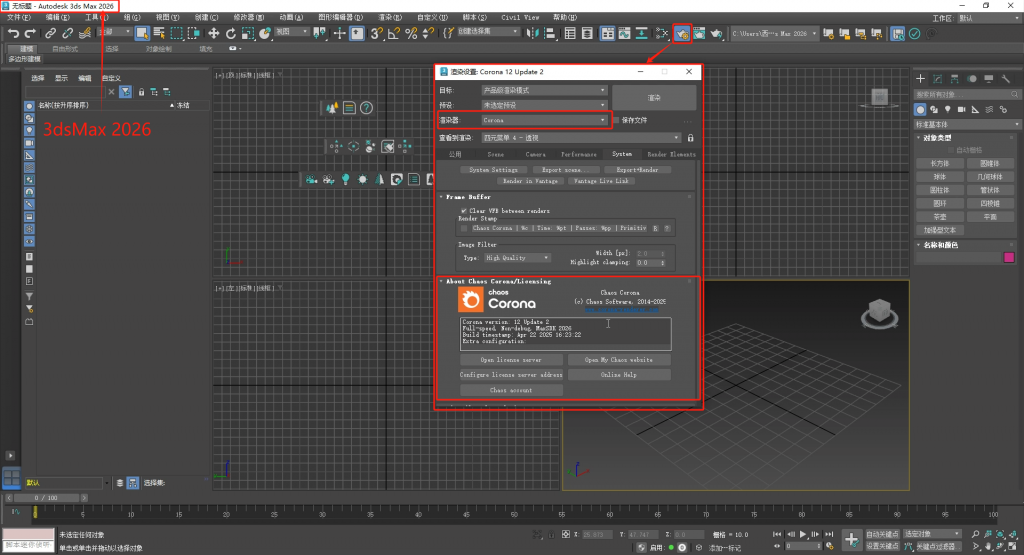This screenshot has width=1024, height=555.
Task: Click the Mirror tool icon
Action: click(532, 33)
